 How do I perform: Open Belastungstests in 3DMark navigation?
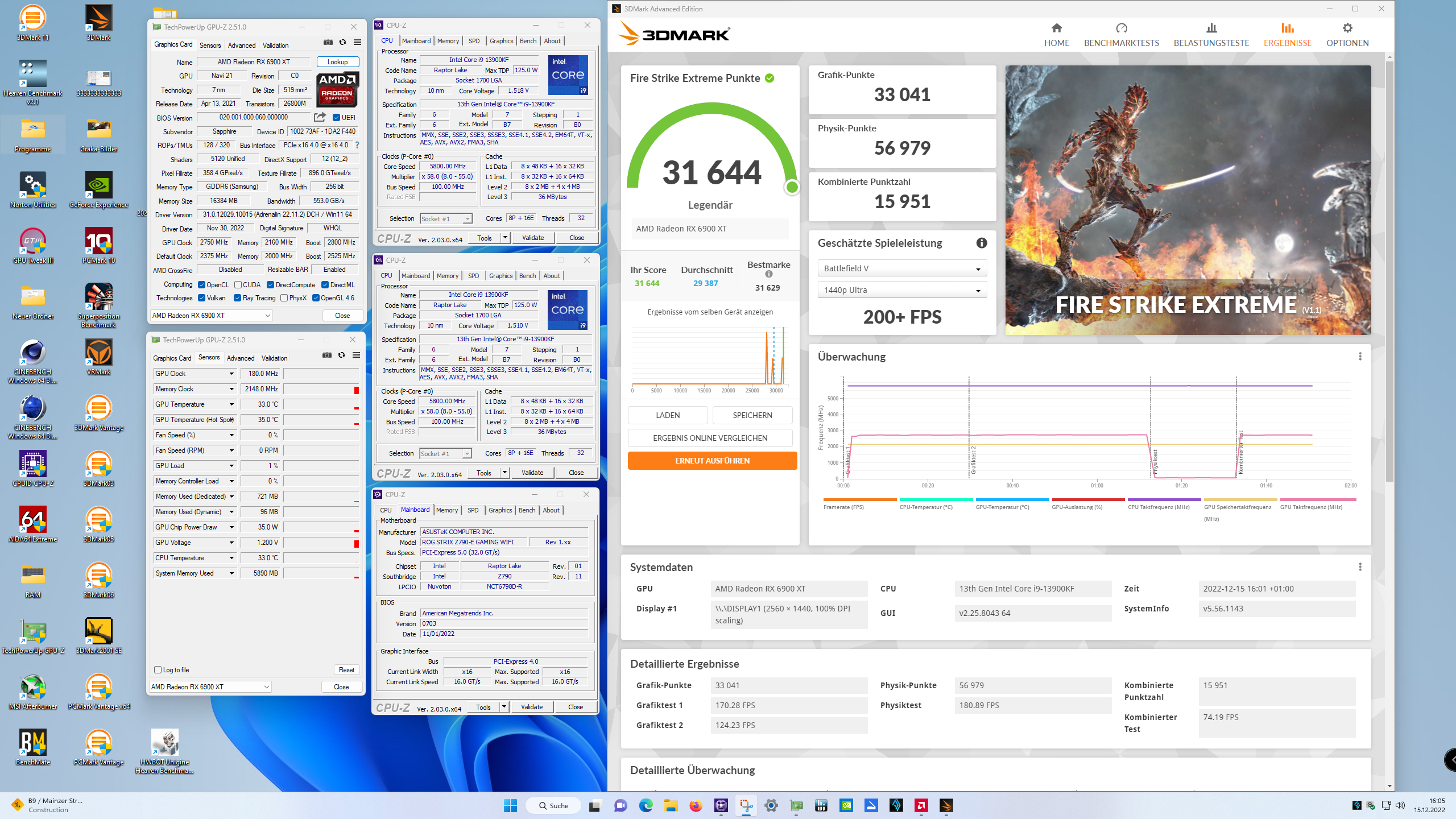(1211, 35)
